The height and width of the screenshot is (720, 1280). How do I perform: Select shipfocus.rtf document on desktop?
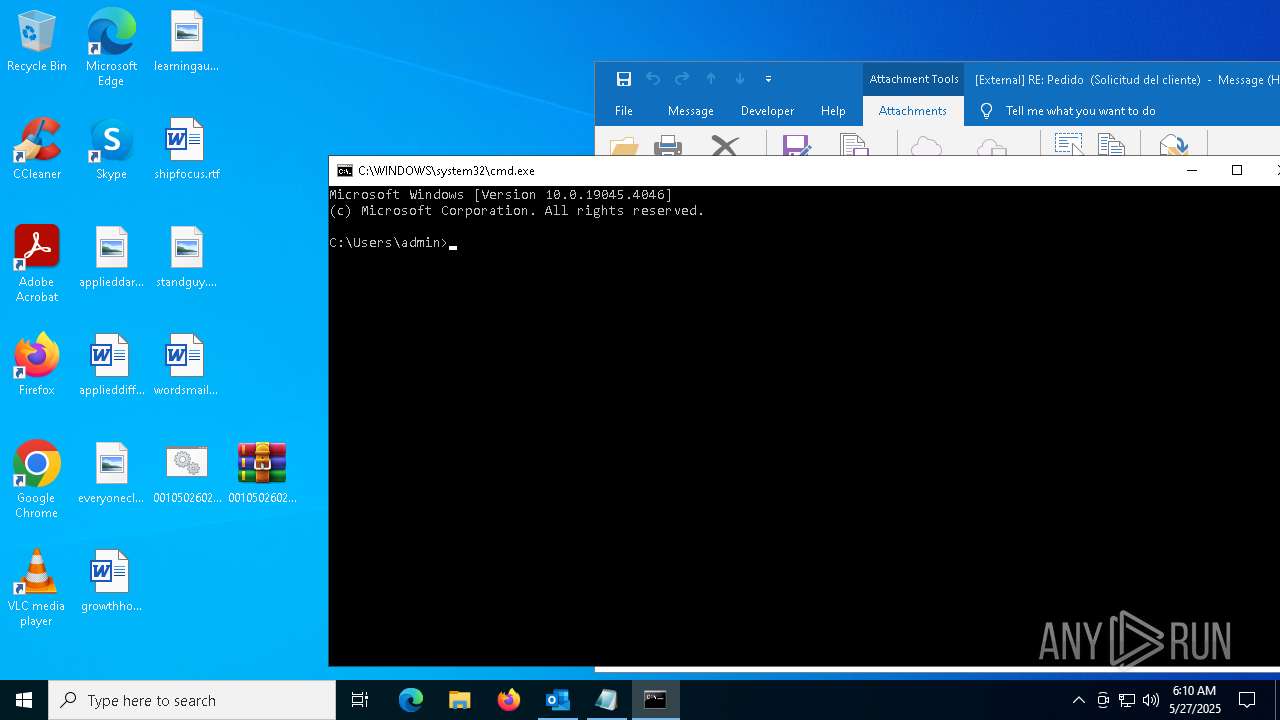click(186, 150)
